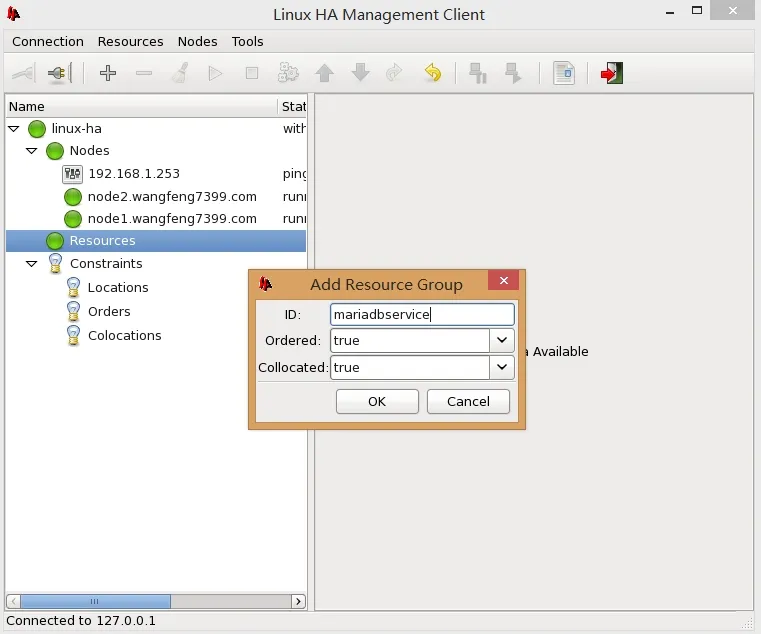Click the gears default-settings toolbar icon

pyautogui.click(x=288, y=73)
